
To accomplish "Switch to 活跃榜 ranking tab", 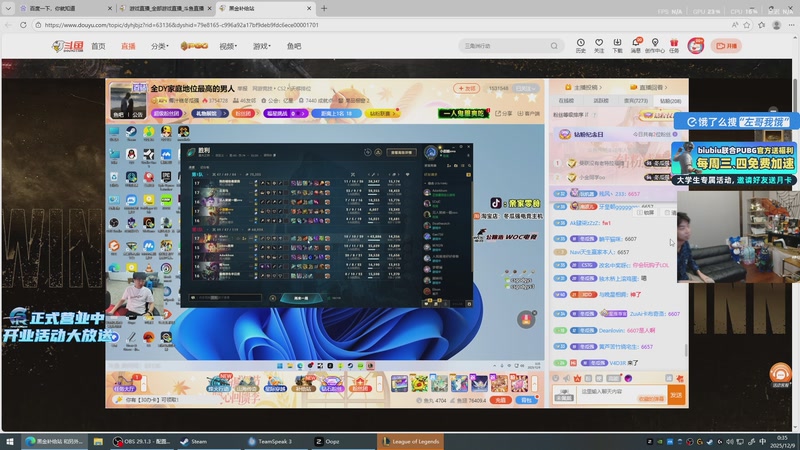I will [x=601, y=101].
